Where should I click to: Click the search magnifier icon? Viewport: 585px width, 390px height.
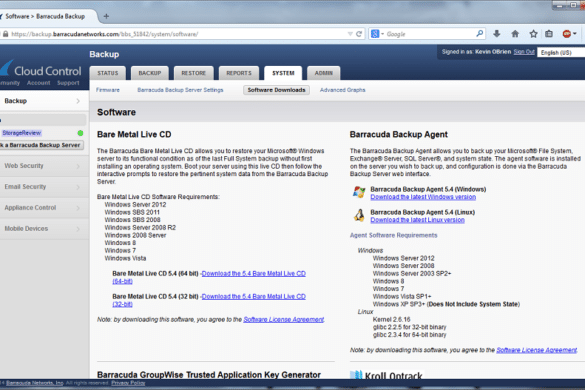pyautogui.click(x=479, y=34)
